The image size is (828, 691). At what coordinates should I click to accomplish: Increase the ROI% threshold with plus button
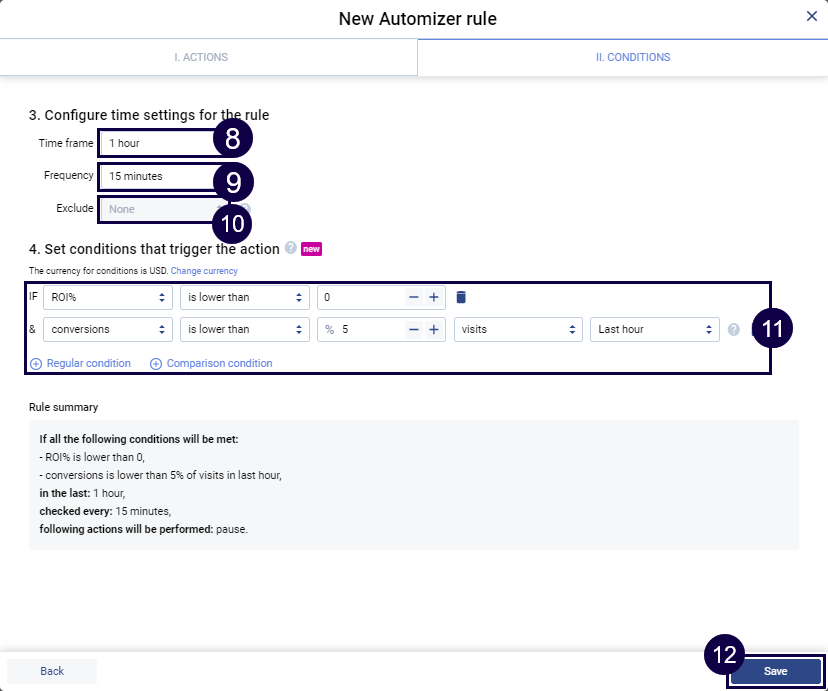tap(434, 297)
